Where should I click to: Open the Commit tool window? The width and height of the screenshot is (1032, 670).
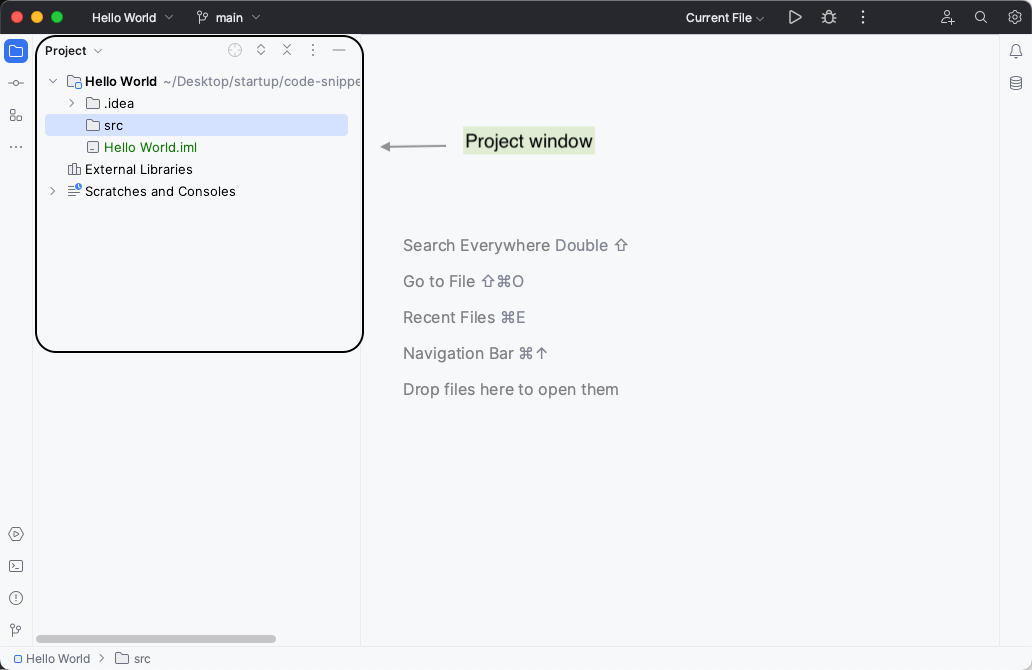(16, 83)
